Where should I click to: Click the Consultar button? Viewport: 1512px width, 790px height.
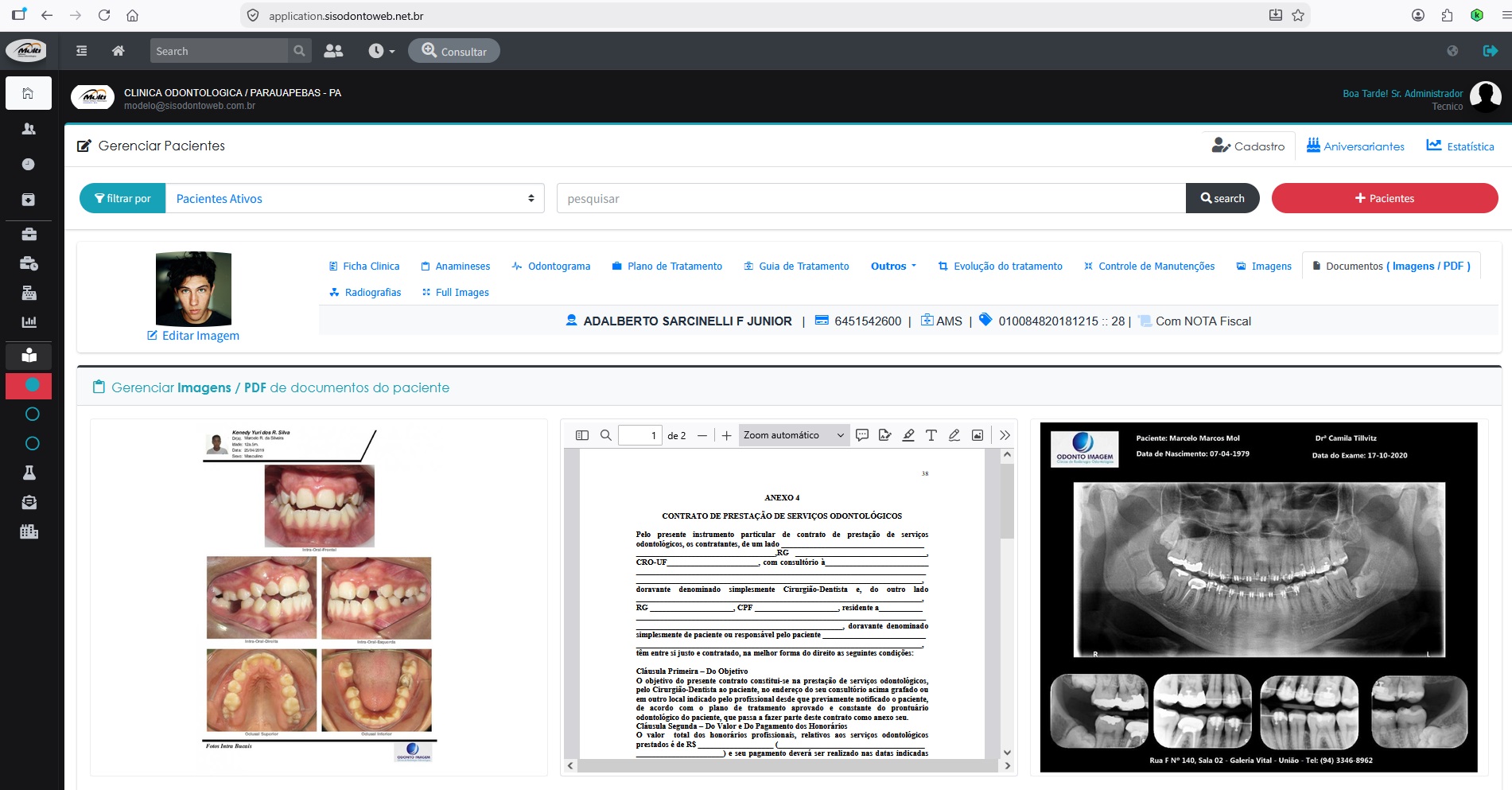click(454, 51)
